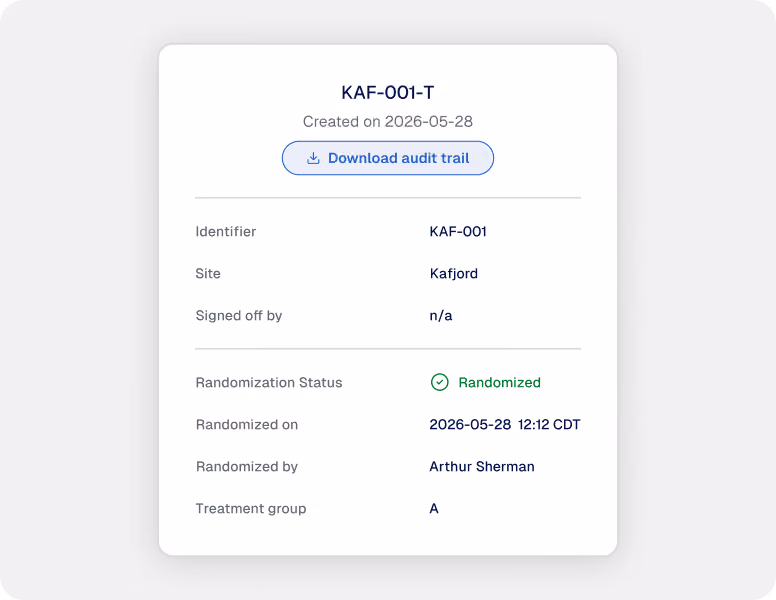Click the Randomized on label
Screen dimensions: 776x600
pyautogui.click(x=246, y=424)
